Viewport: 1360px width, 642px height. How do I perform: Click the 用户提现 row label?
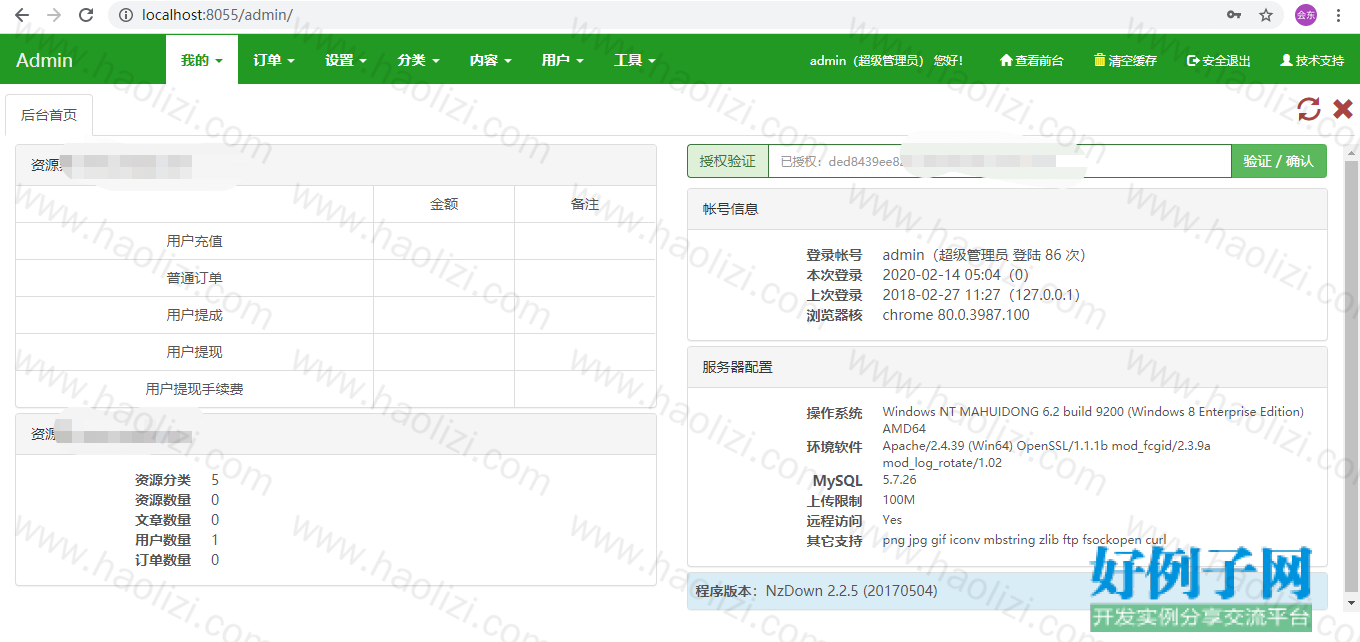194,352
